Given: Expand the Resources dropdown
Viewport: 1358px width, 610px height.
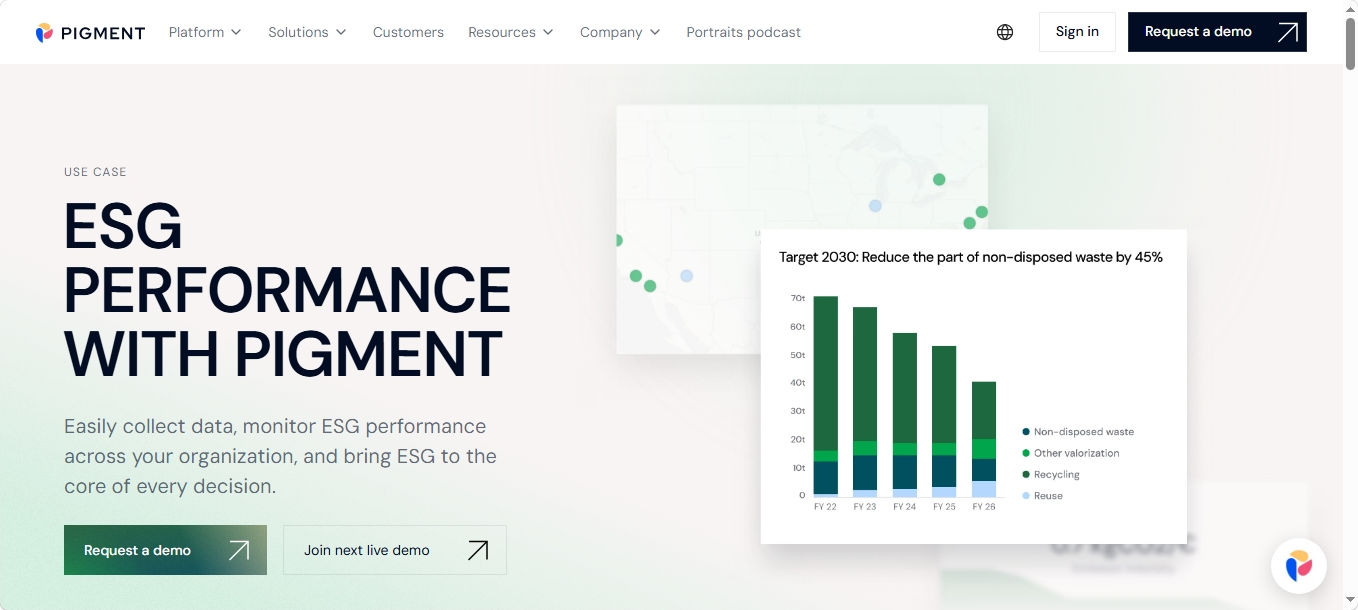Looking at the screenshot, I should (510, 32).
